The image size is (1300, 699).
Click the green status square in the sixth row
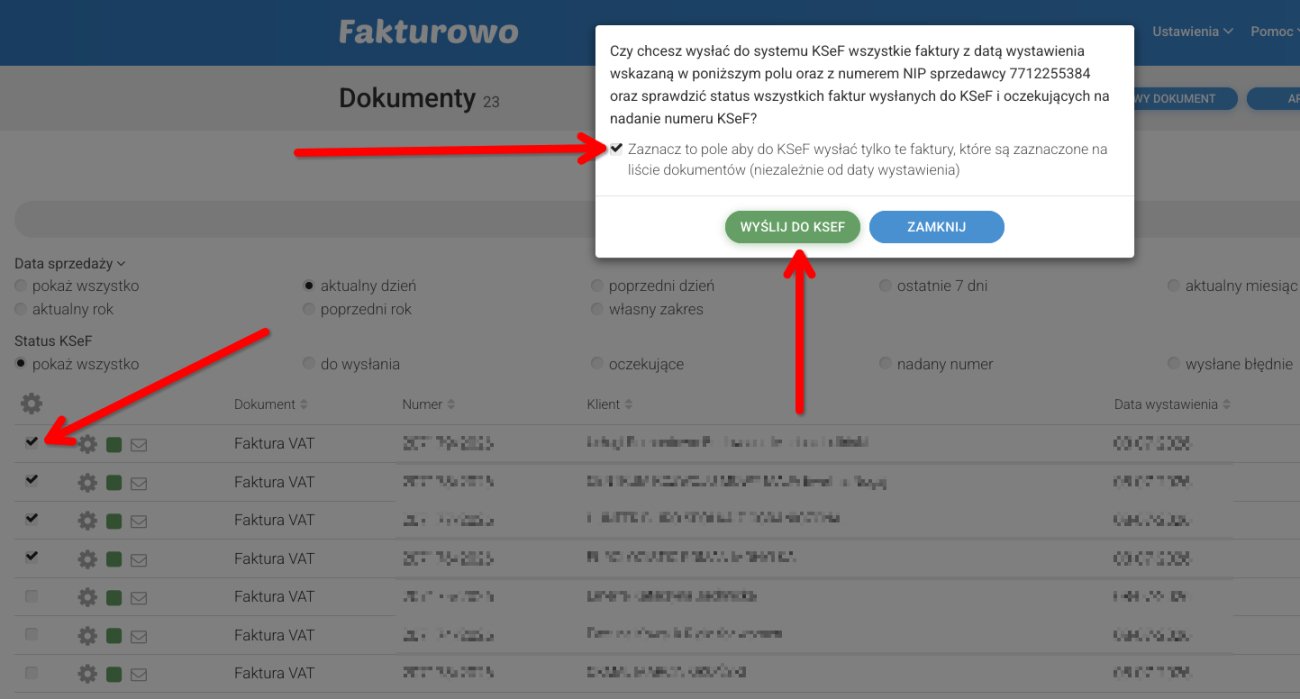pyautogui.click(x=114, y=636)
